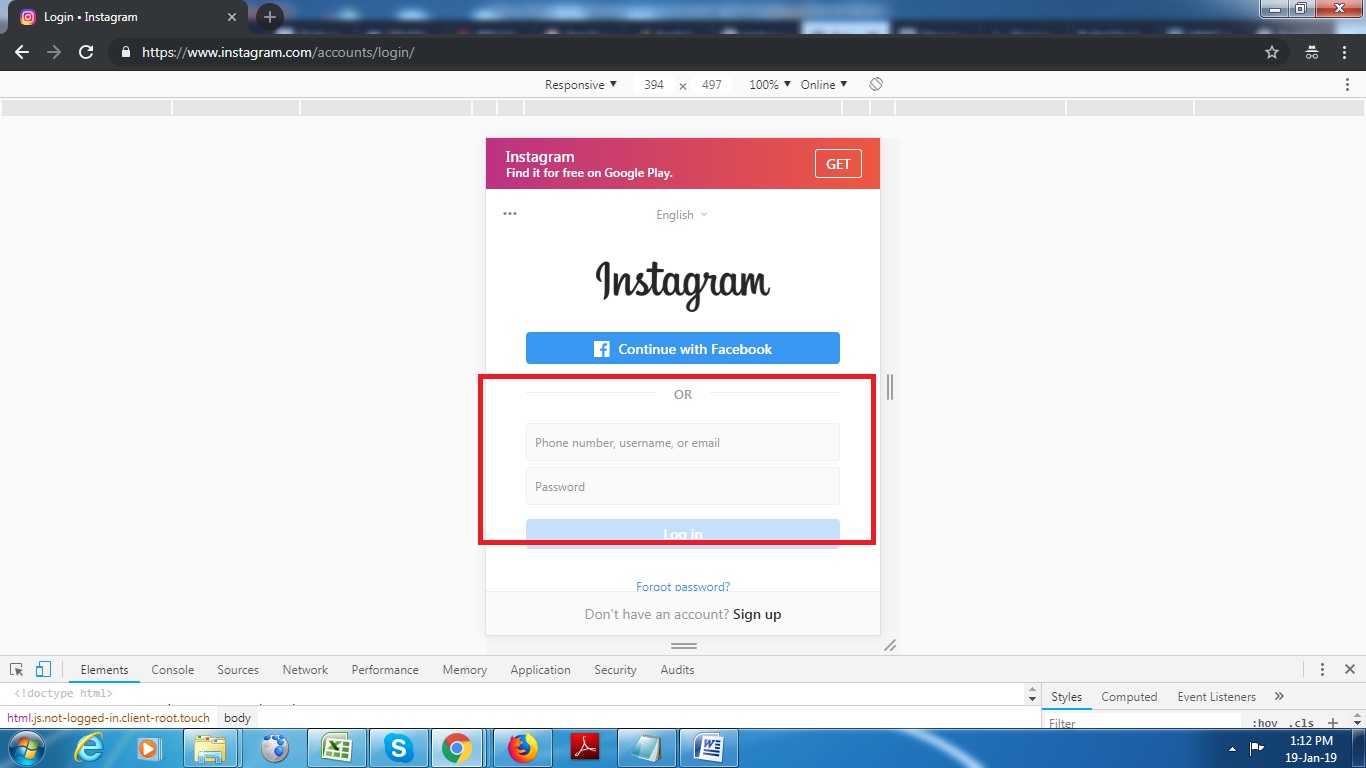Image resolution: width=1366 pixels, height=768 pixels.
Task: Click Continue with Facebook
Action: pyautogui.click(x=683, y=348)
